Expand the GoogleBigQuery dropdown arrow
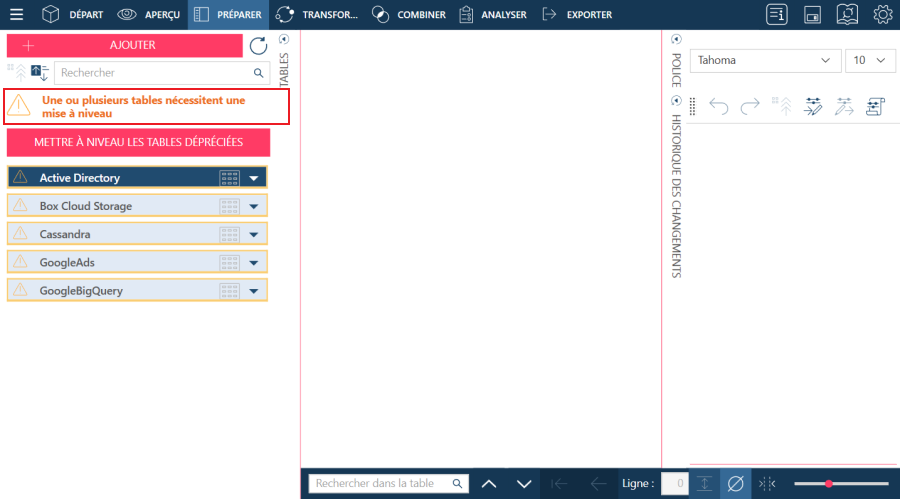This screenshot has width=900, height=499. coord(254,291)
